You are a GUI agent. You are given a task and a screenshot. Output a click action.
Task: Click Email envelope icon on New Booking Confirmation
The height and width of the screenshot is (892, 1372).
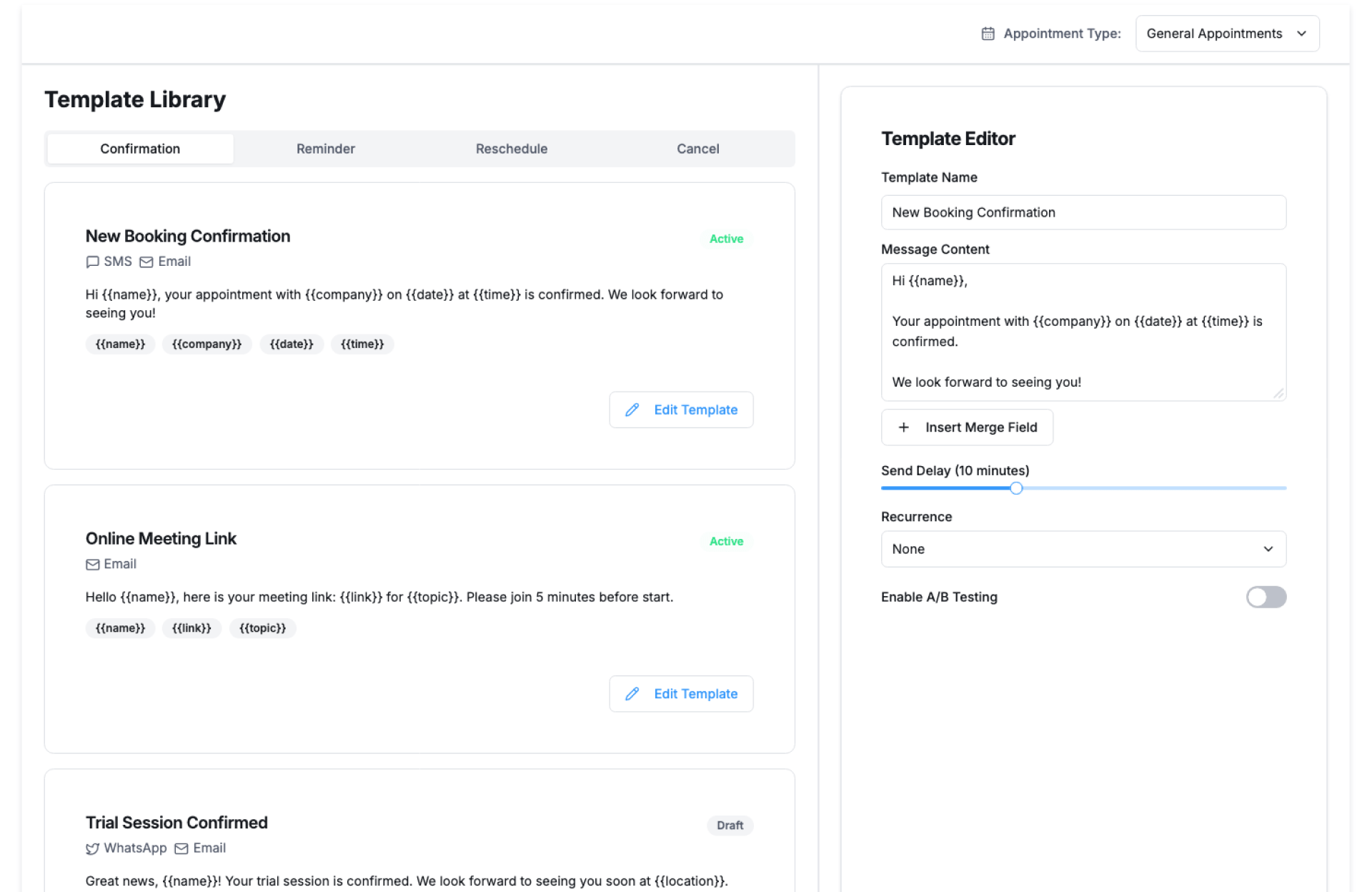point(146,262)
